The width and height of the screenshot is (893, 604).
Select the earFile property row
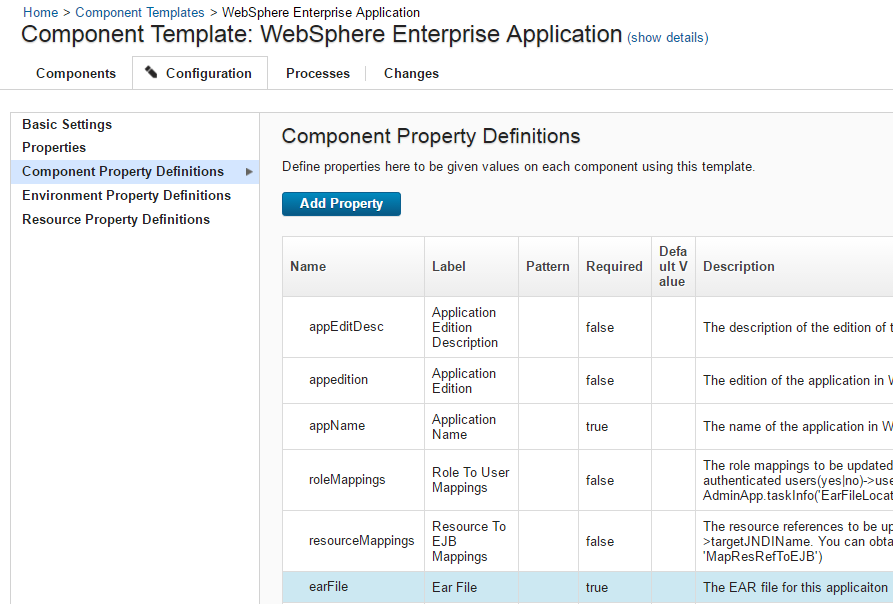pos(329,587)
